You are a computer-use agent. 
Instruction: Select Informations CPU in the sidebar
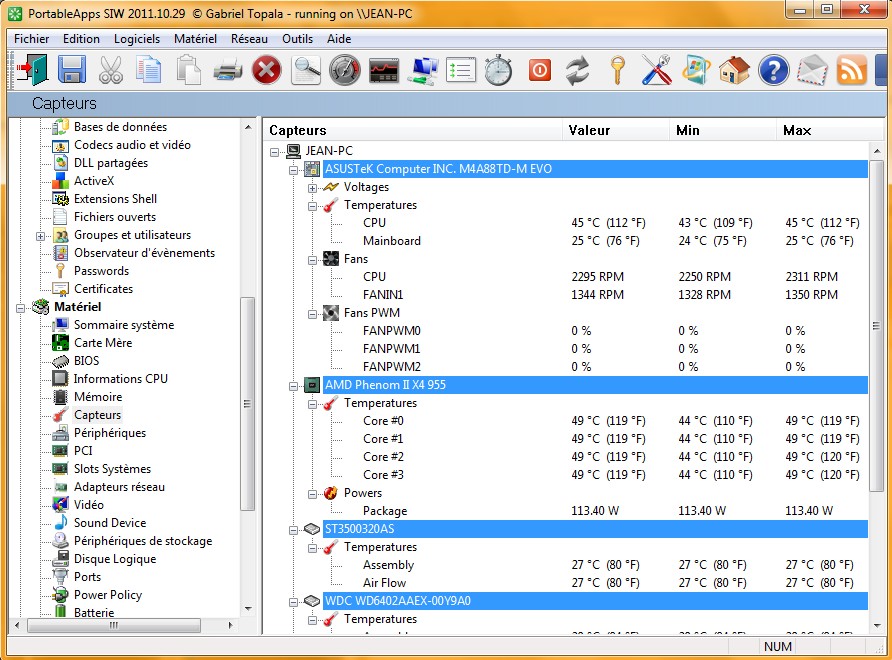(121, 378)
